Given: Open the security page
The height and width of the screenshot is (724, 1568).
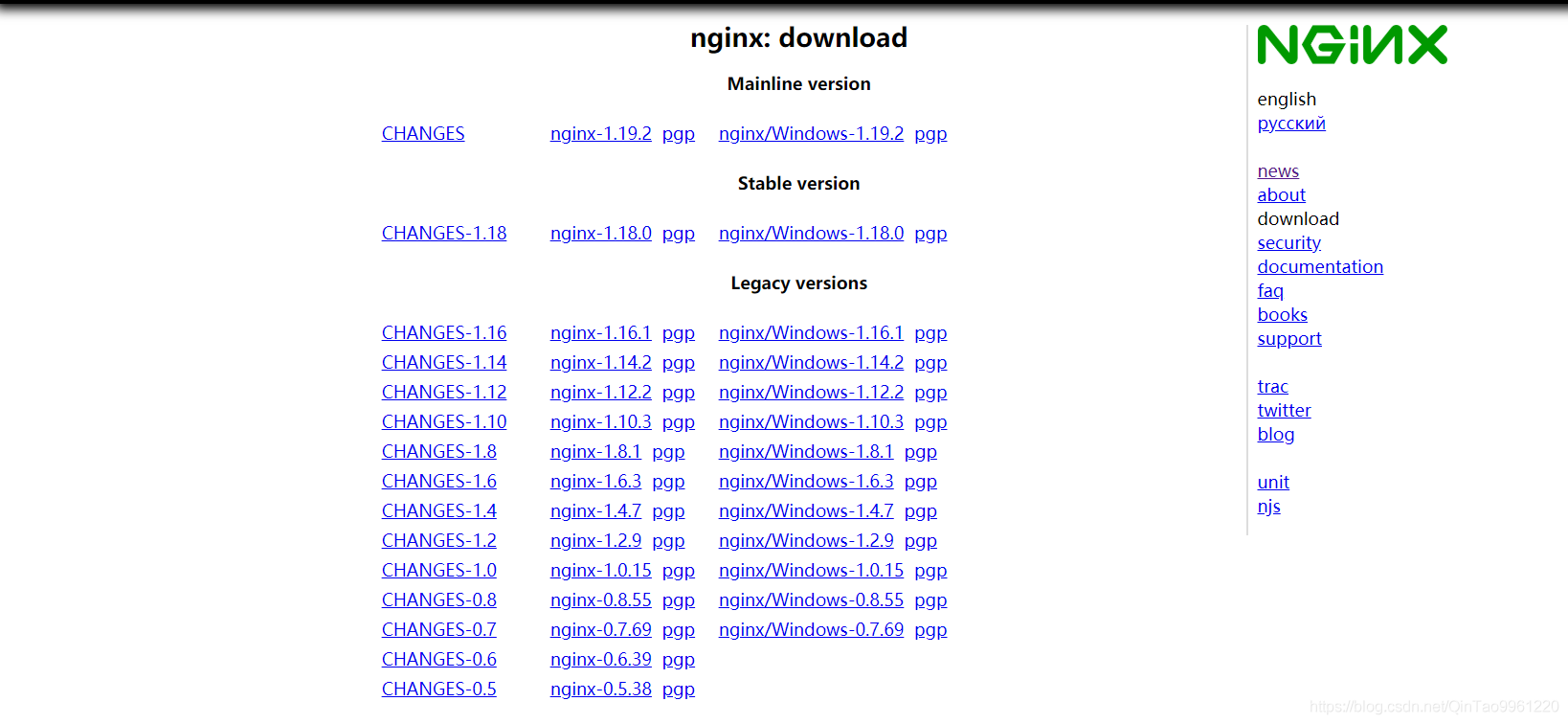Looking at the screenshot, I should click(x=1288, y=243).
